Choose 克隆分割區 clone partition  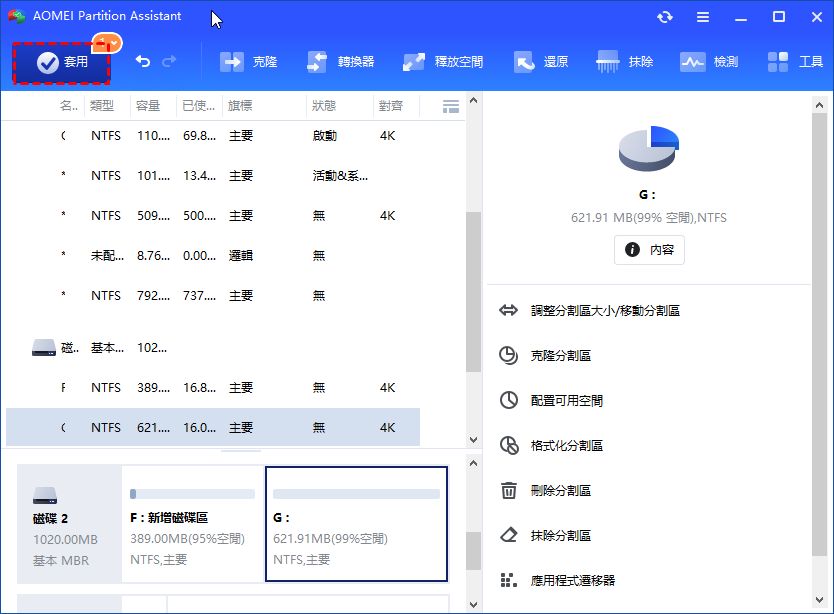coord(545,355)
